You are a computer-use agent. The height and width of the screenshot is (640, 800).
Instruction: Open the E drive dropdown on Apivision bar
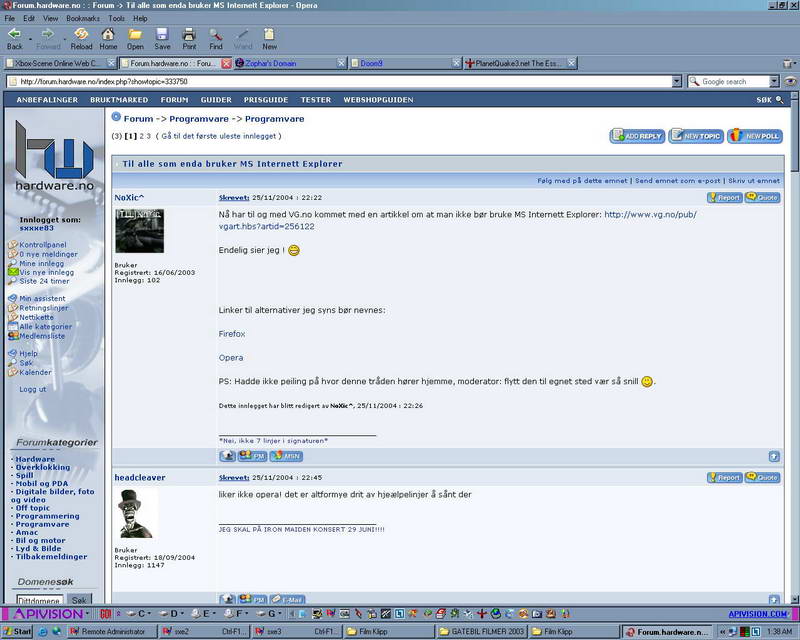click(x=214, y=613)
